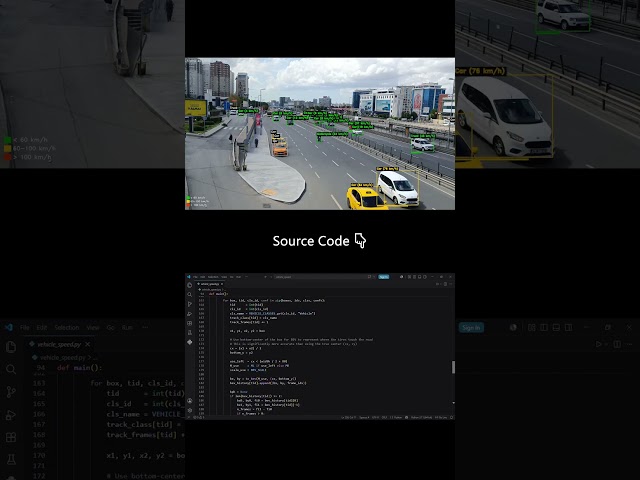Open Explorer icon in small center VS Code
This screenshot has height=480, width=640.
click(189, 285)
